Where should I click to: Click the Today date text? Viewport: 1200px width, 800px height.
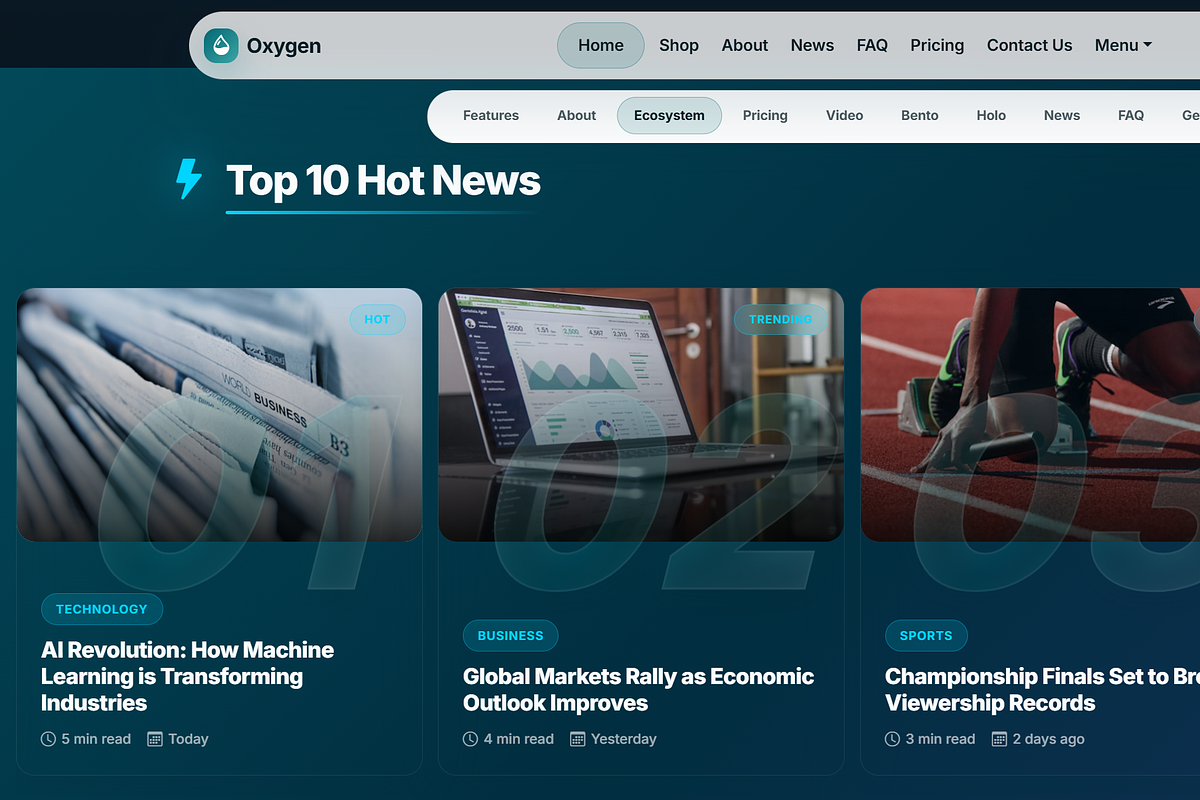click(188, 739)
